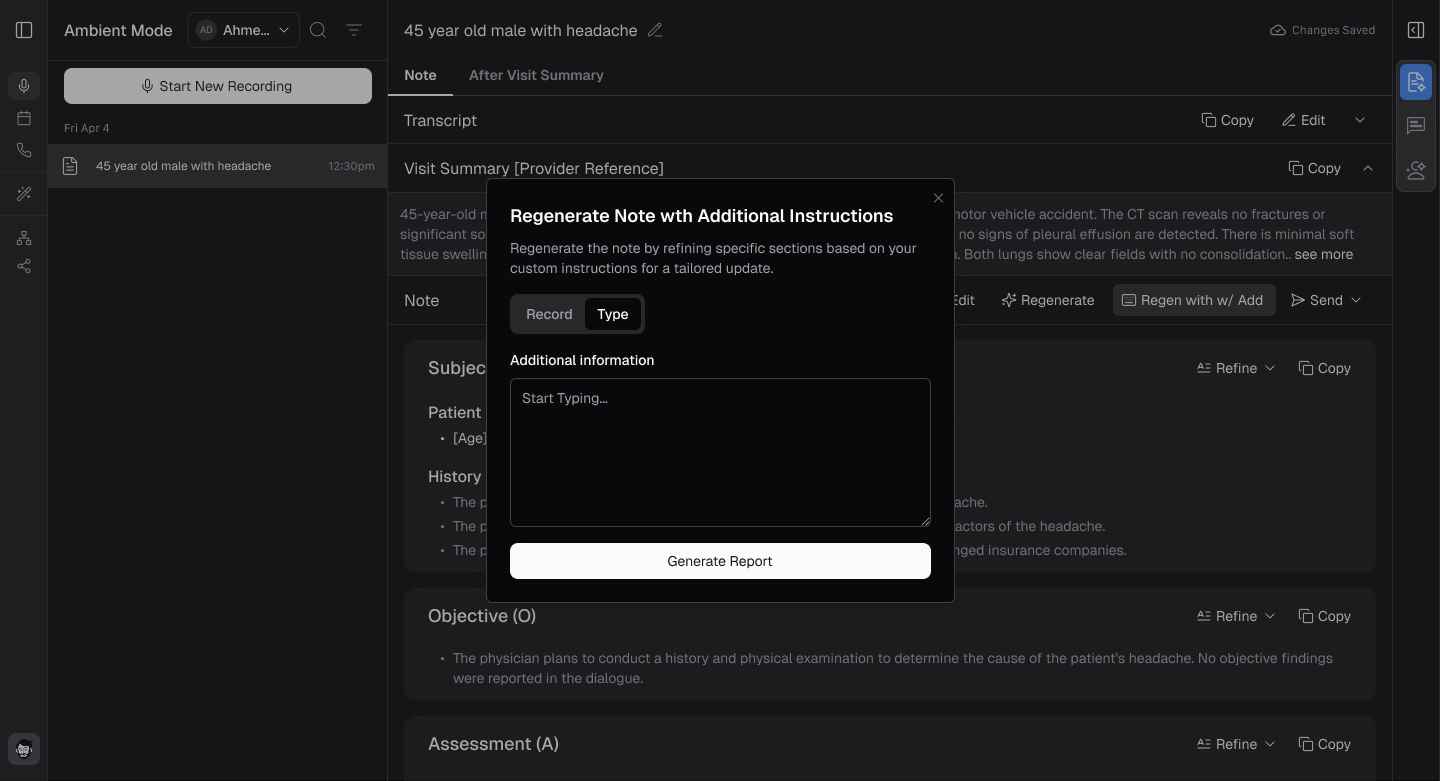Open the organization hierarchy sidebar icon
Screen dimensions: 1440x781
click(x=24, y=238)
